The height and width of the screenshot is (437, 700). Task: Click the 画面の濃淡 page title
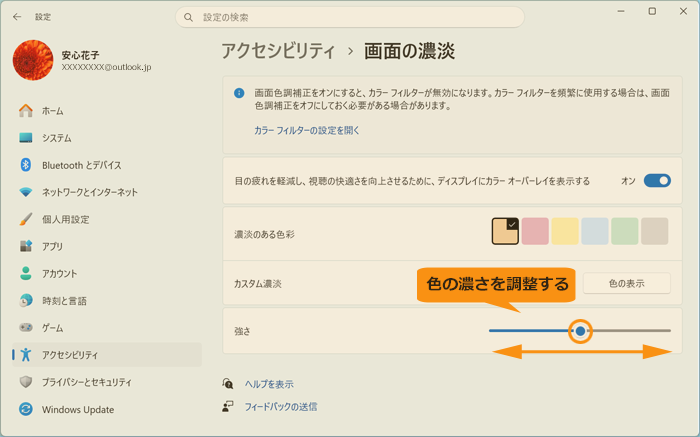click(409, 51)
